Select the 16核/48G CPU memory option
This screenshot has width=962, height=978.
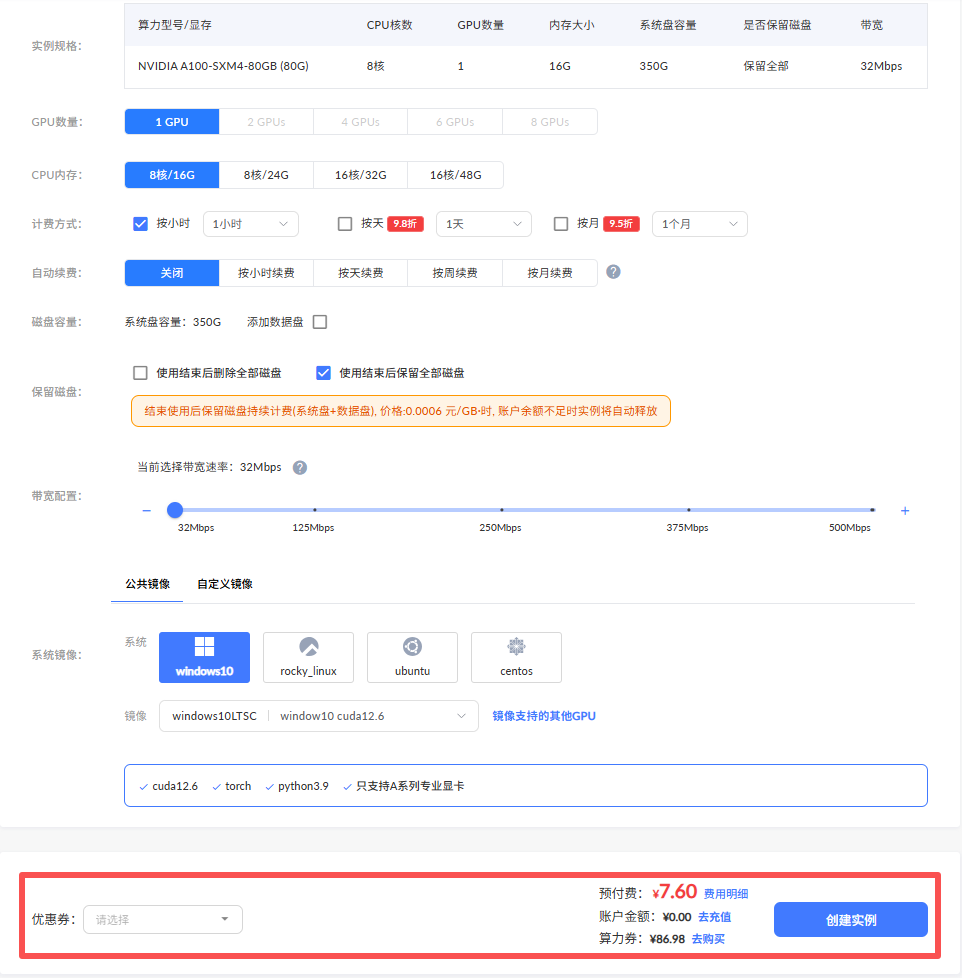pyautogui.click(x=455, y=175)
